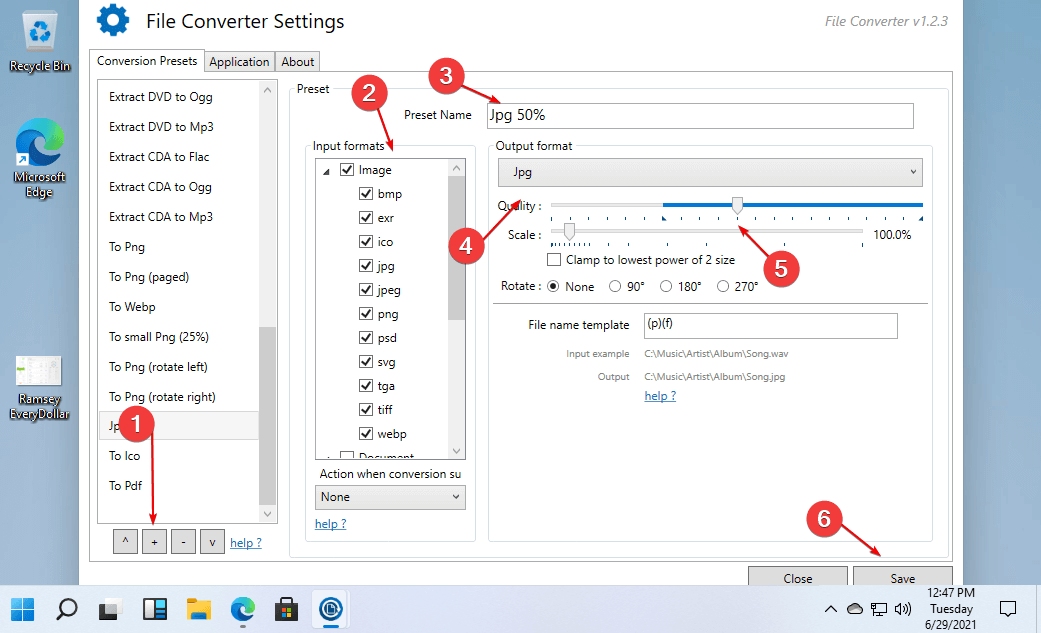Uncheck the ico input format
The width and height of the screenshot is (1041, 633).
pyautogui.click(x=366, y=241)
